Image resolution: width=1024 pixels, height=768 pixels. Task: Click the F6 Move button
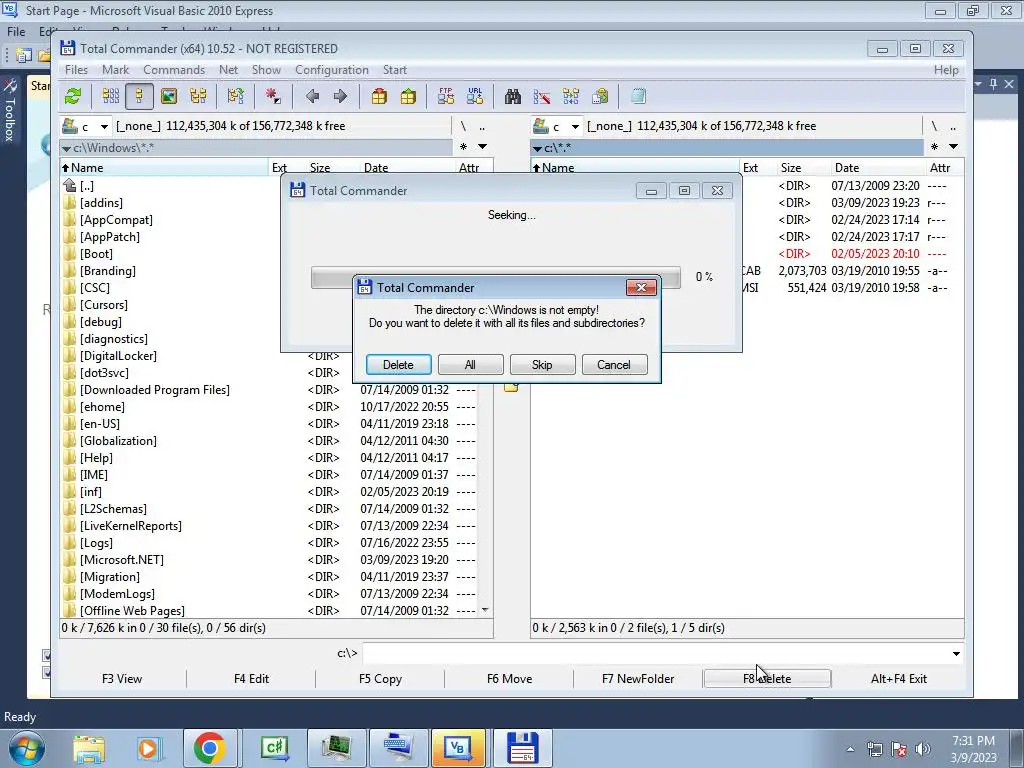pos(509,679)
